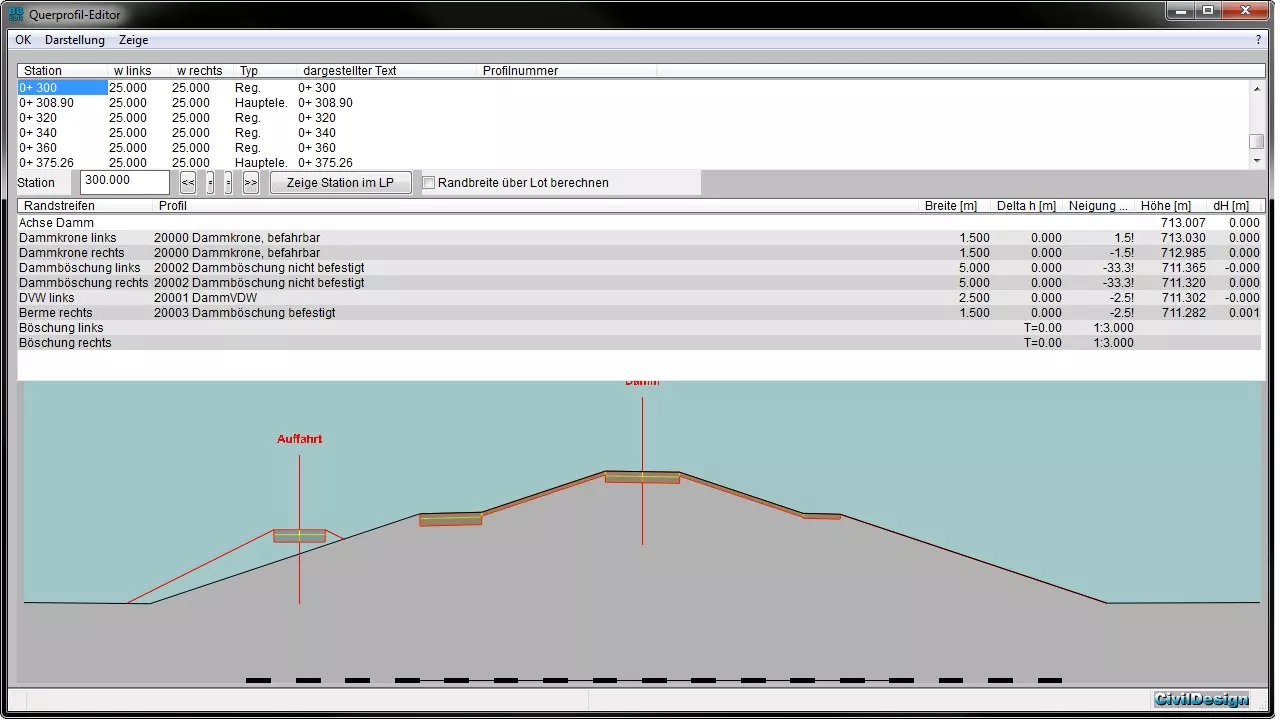
Task: Step to next station using small arrow
Action: tap(228, 183)
